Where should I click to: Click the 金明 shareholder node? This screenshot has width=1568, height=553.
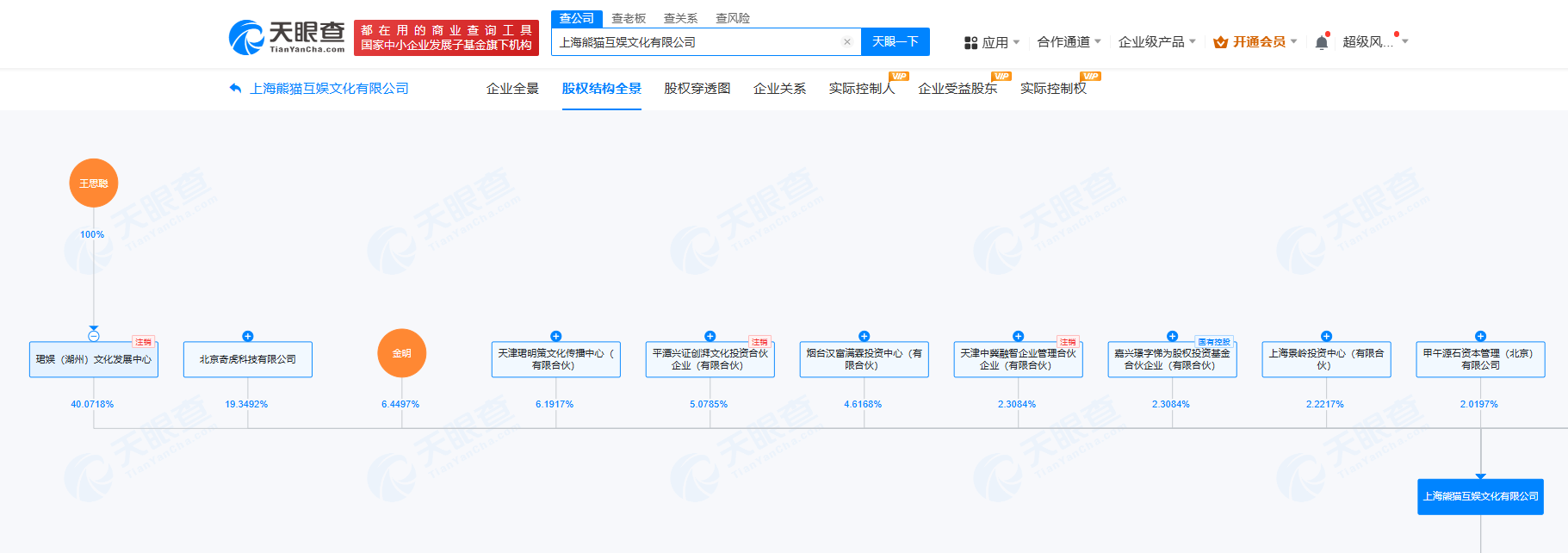click(402, 353)
